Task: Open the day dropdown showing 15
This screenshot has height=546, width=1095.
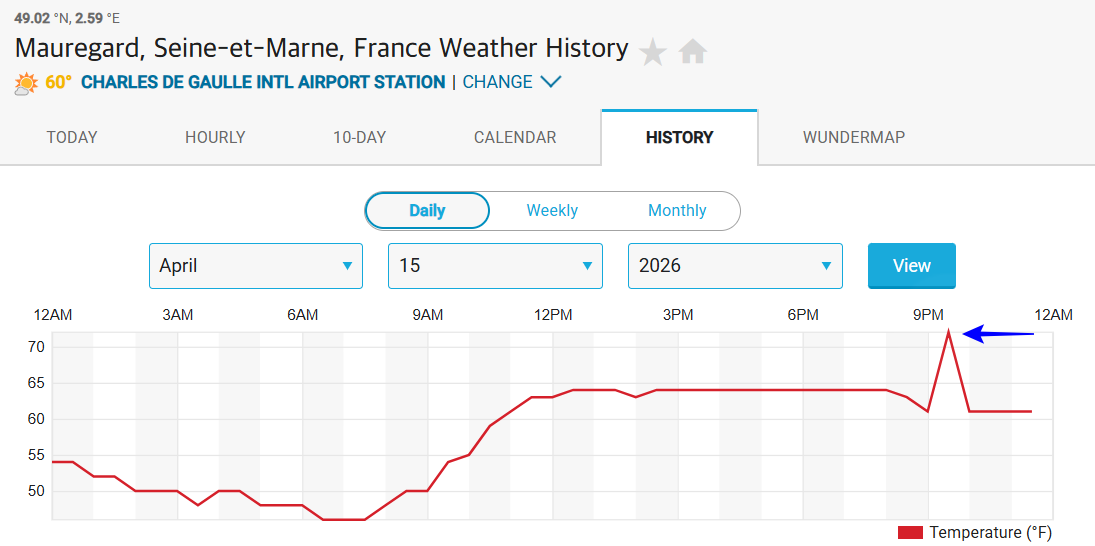Action: tap(495, 266)
